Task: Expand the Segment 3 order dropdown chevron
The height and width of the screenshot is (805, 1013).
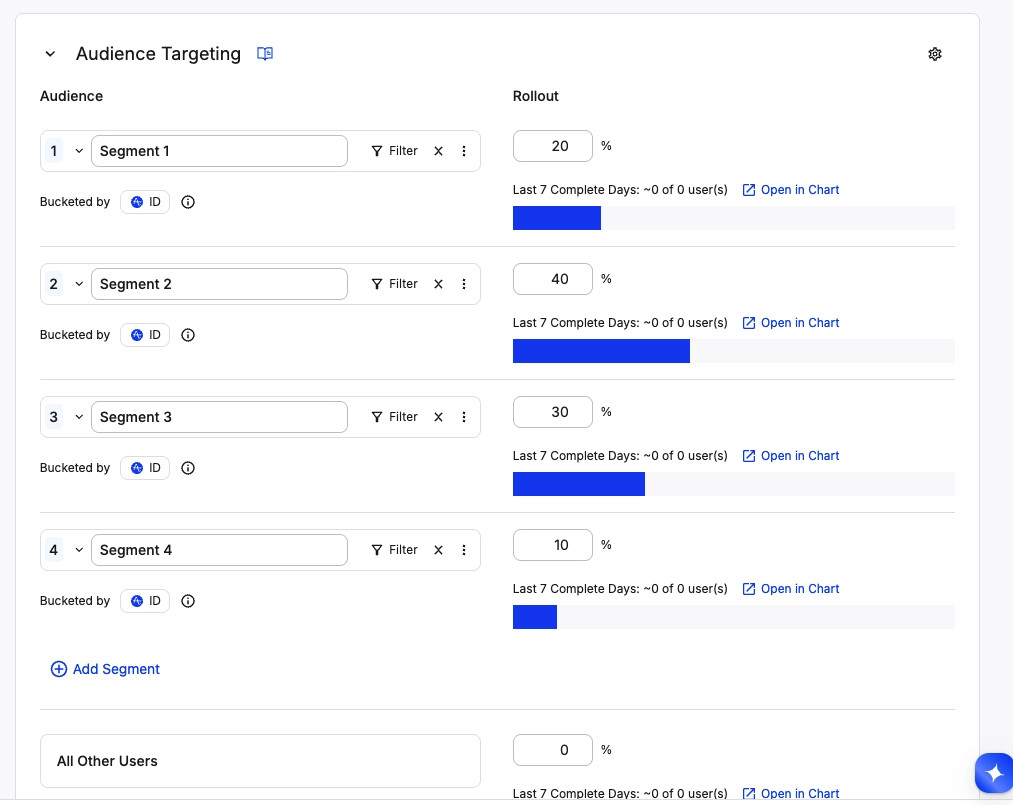Action: 79,417
